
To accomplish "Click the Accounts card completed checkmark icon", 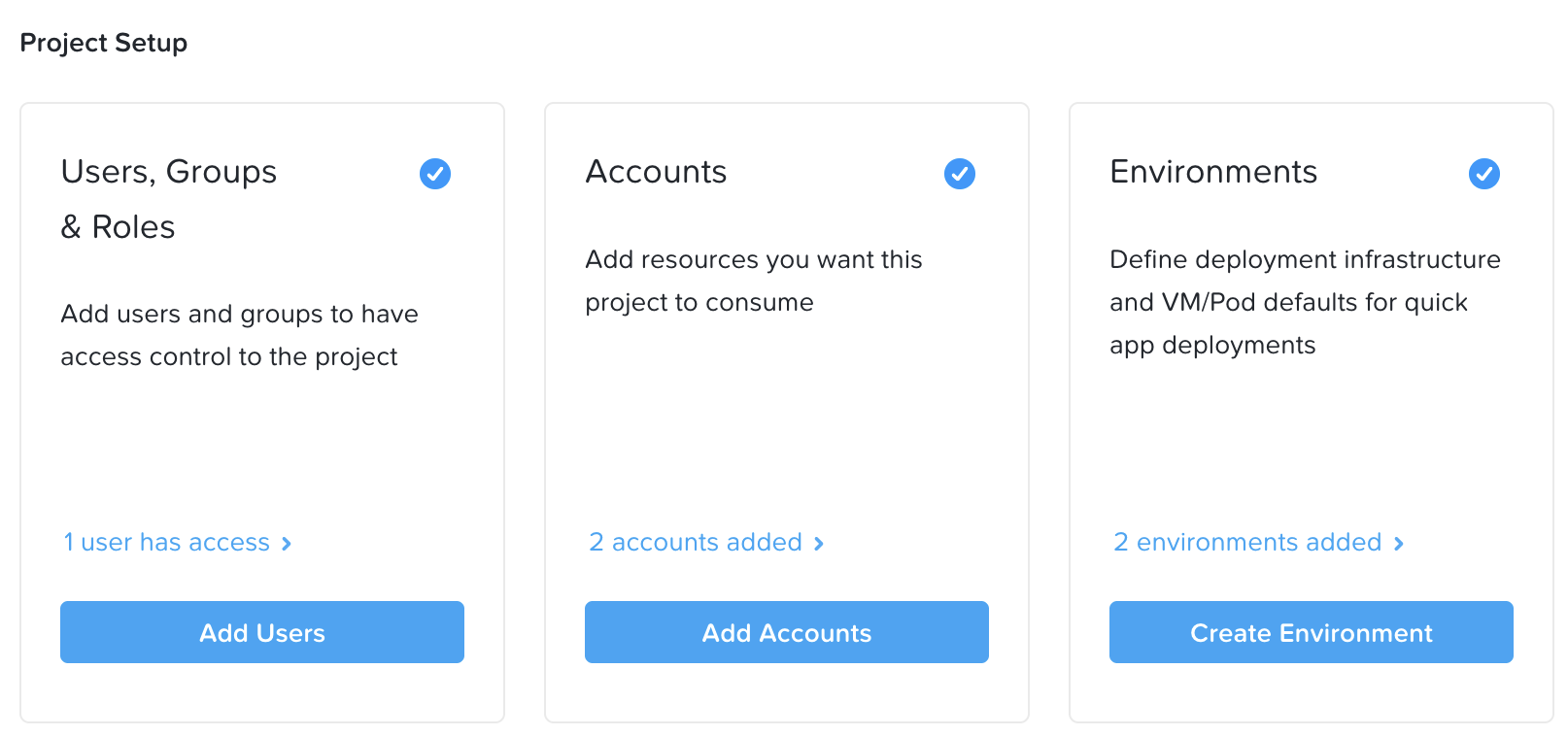I will 960,174.
